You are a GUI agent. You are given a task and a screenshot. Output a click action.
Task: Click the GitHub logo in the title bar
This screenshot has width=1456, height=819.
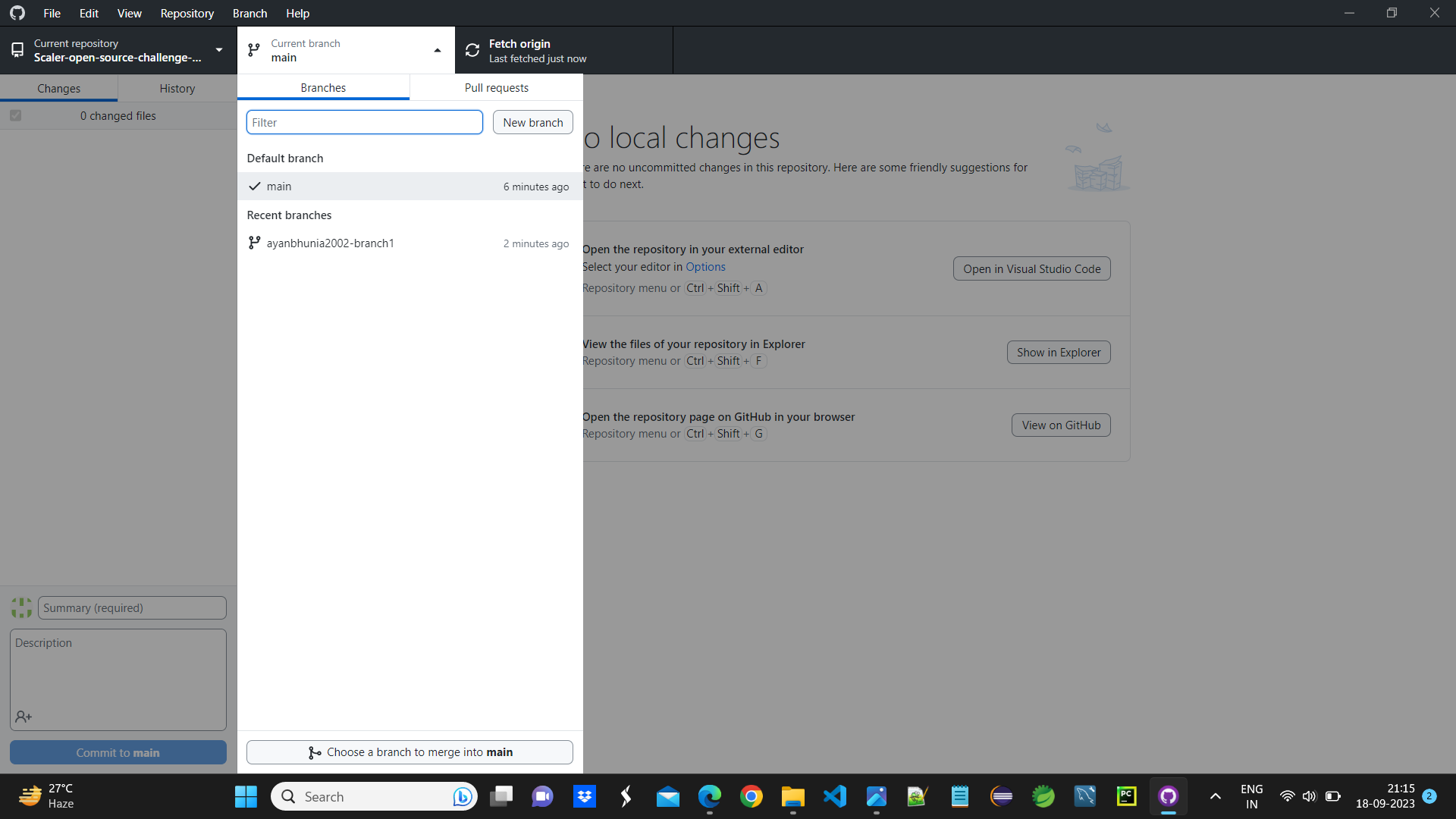[17, 13]
